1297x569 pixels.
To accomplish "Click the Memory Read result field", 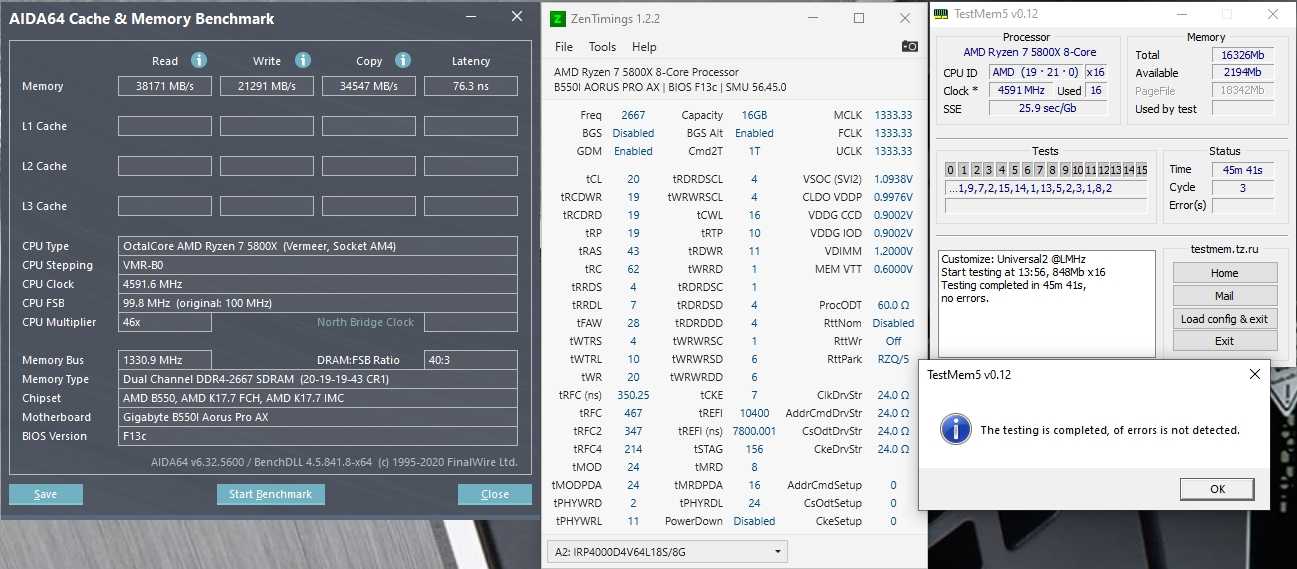I will click(164, 86).
